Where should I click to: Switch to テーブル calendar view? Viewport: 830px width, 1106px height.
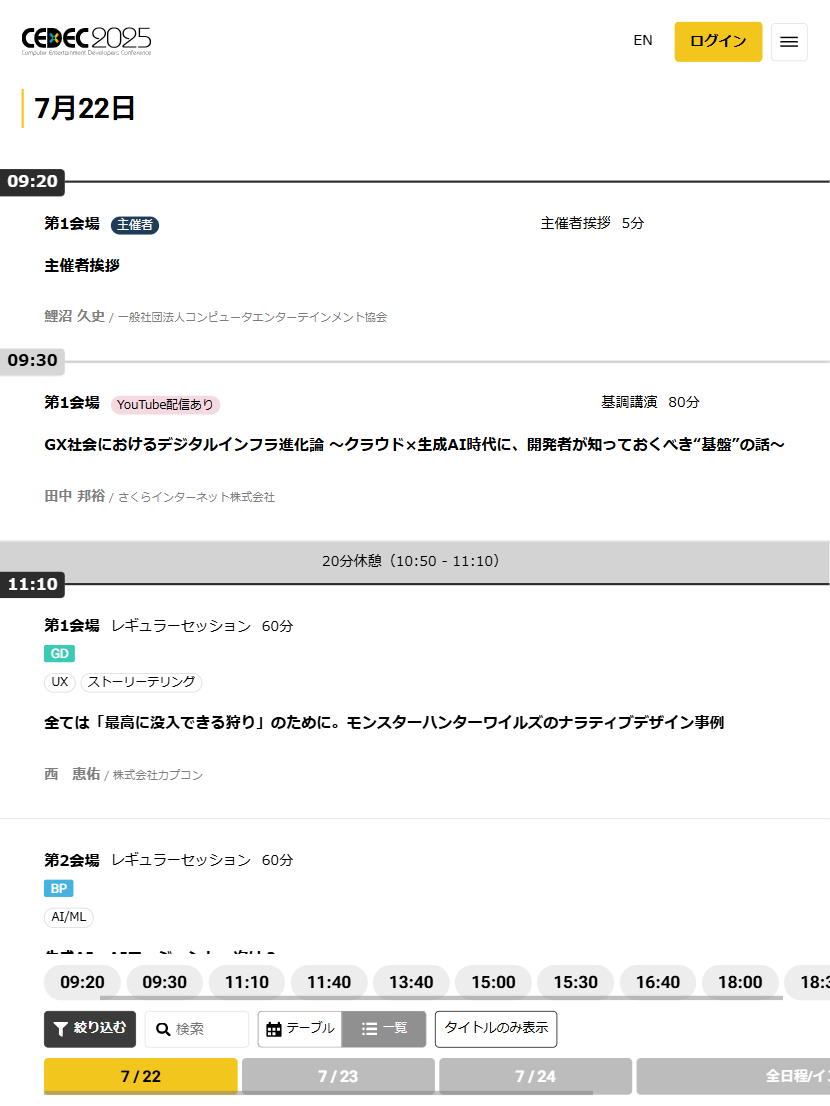[x=300, y=1029]
